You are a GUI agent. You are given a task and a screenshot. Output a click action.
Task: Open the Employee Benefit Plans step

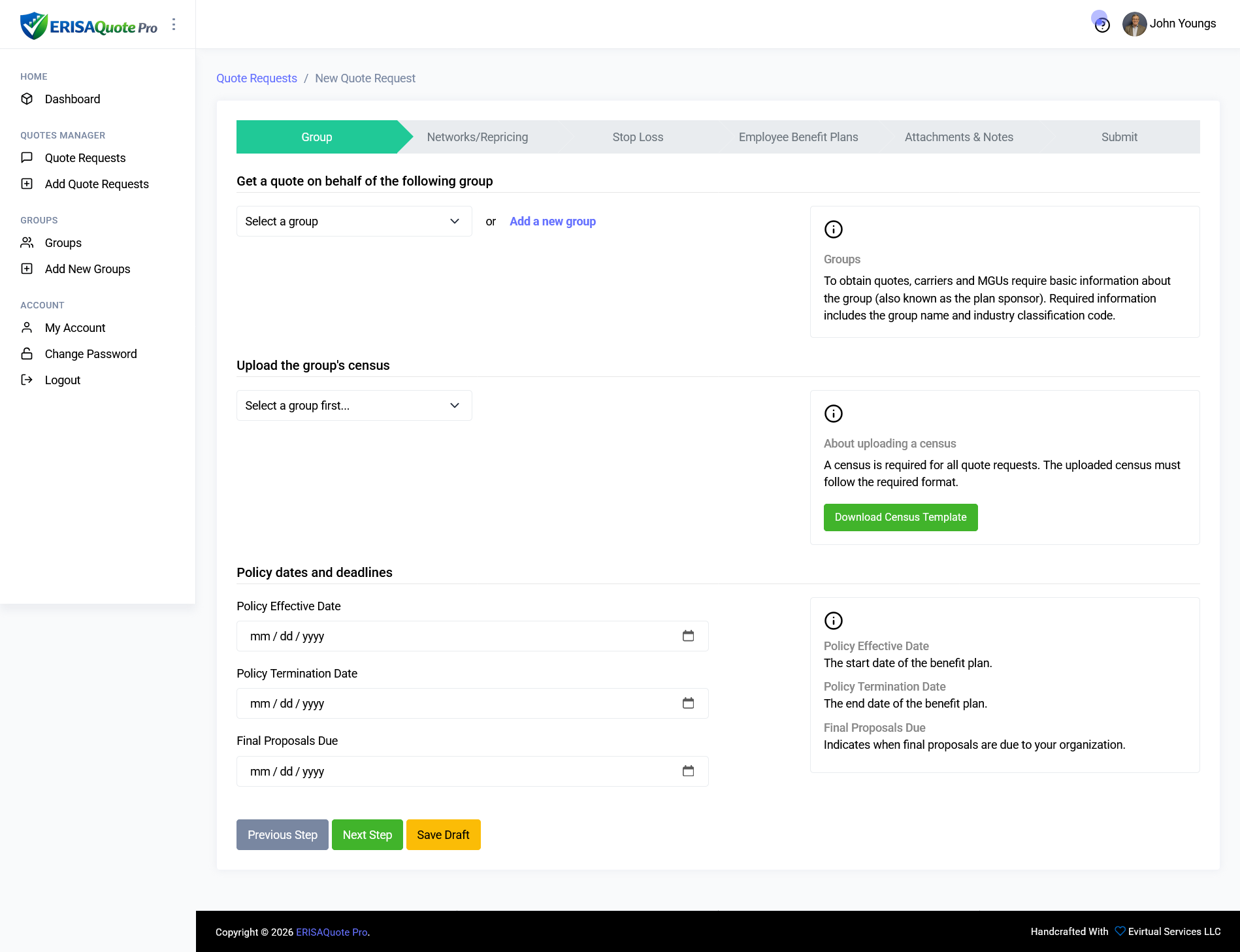(798, 137)
